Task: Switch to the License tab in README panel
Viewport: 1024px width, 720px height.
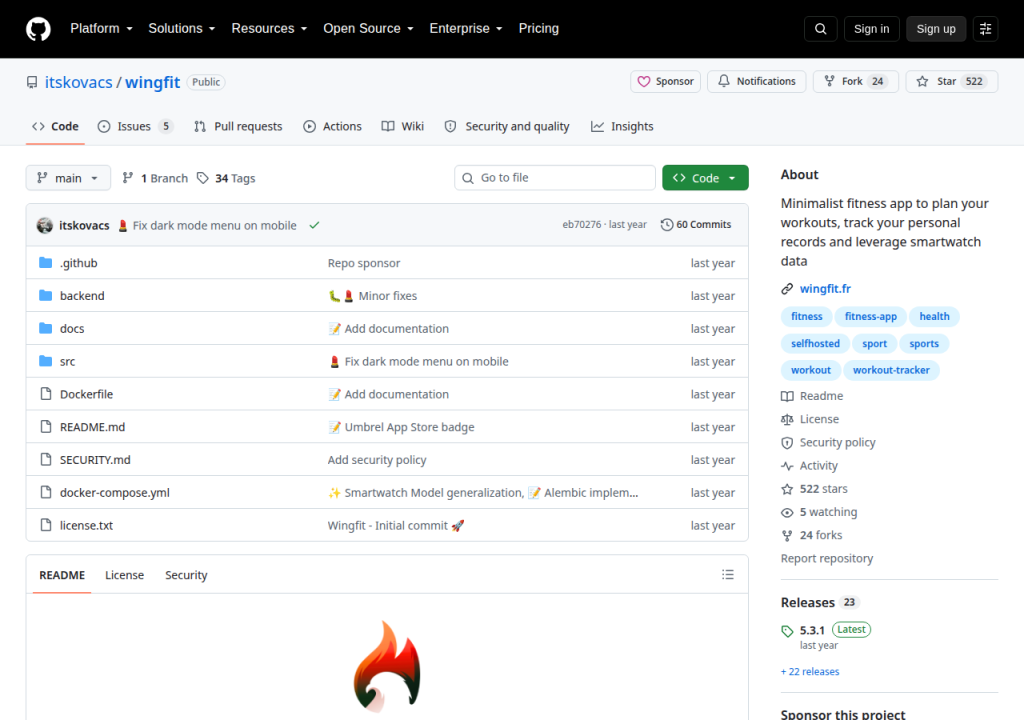Action: click(x=124, y=575)
